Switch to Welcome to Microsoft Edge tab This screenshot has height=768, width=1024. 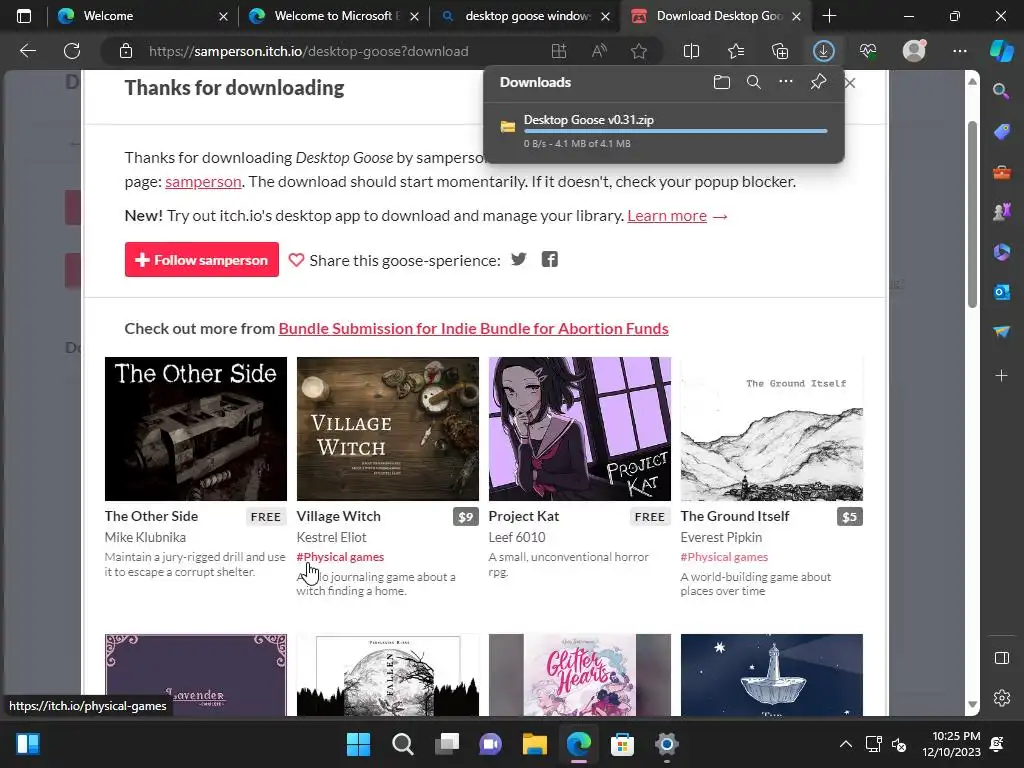point(333,16)
